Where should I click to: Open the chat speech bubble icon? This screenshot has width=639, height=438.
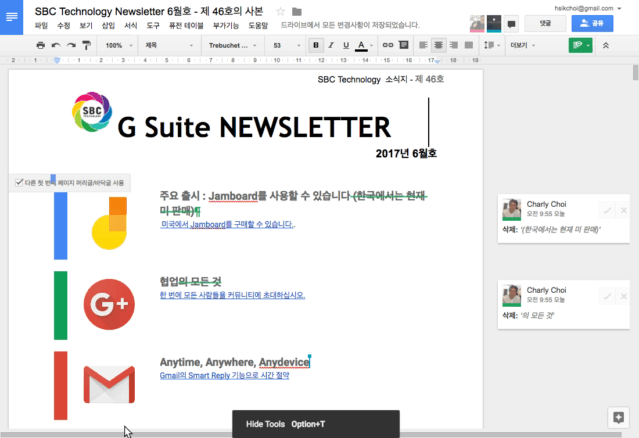click(x=511, y=24)
